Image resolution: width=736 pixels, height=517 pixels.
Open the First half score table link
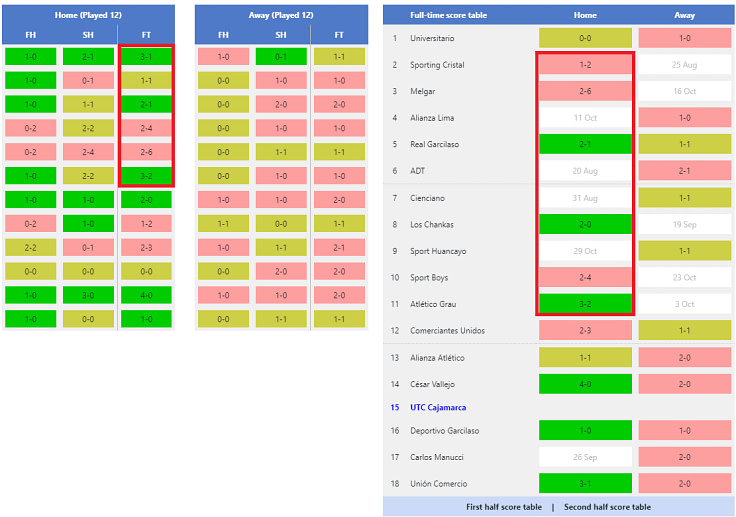pyautogui.click(x=504, y=507)
